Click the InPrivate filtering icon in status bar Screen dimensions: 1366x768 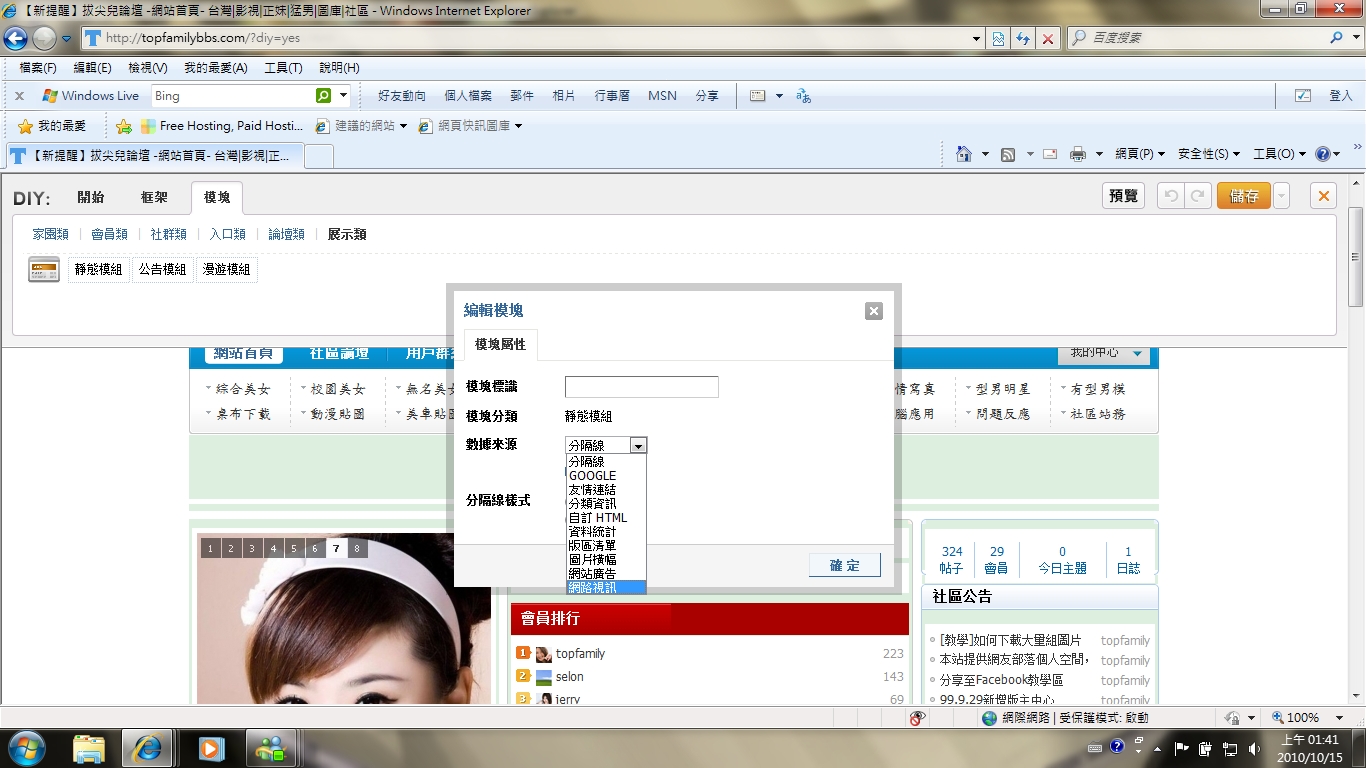click(x=917, y=718)
